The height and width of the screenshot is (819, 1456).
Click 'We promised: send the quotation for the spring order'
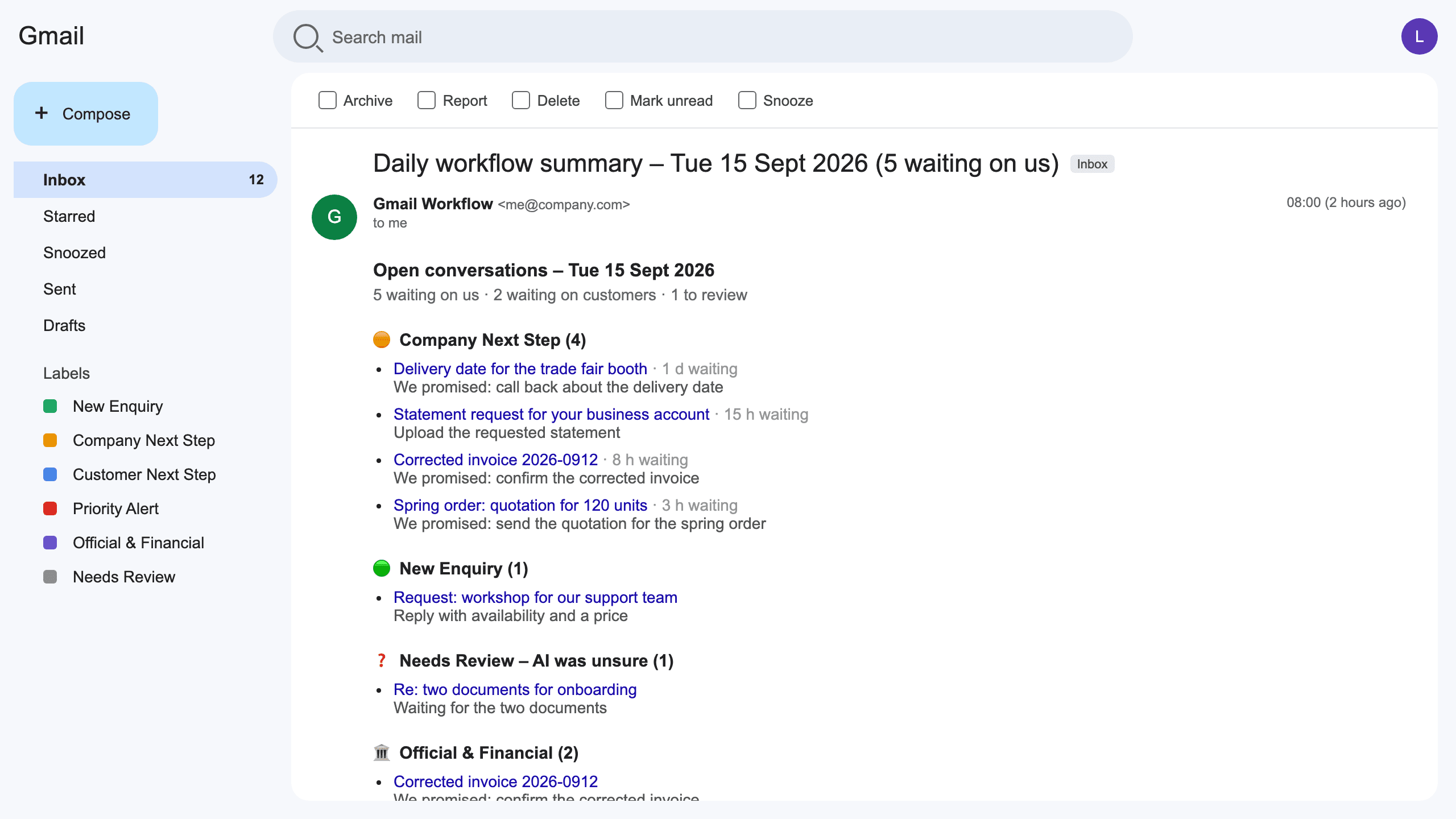580,523
